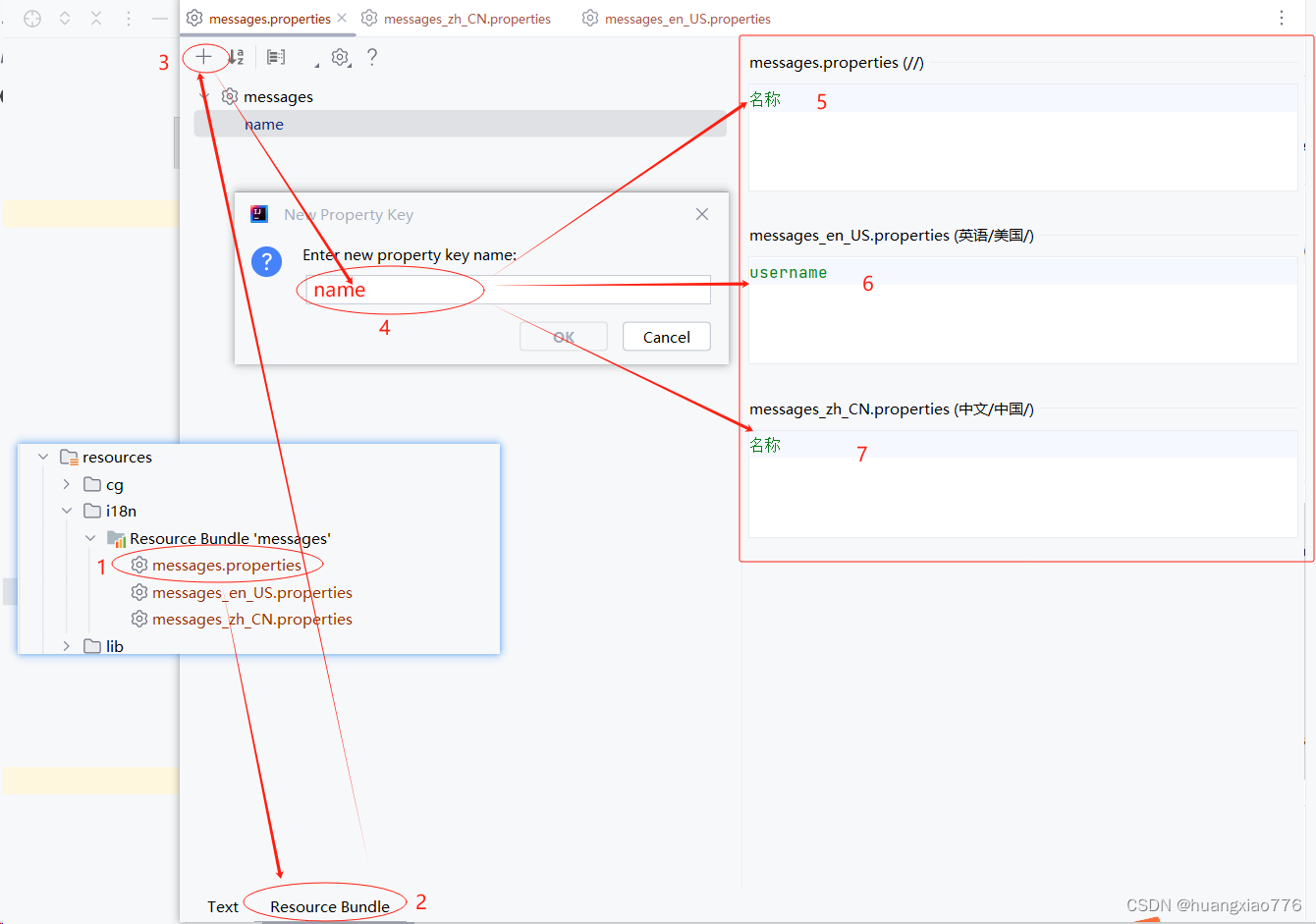The image size is (1316, 924).
Task: Click the IntelliJ logo in dialog title
Action: pyautogui.click(x=259, y=214)
